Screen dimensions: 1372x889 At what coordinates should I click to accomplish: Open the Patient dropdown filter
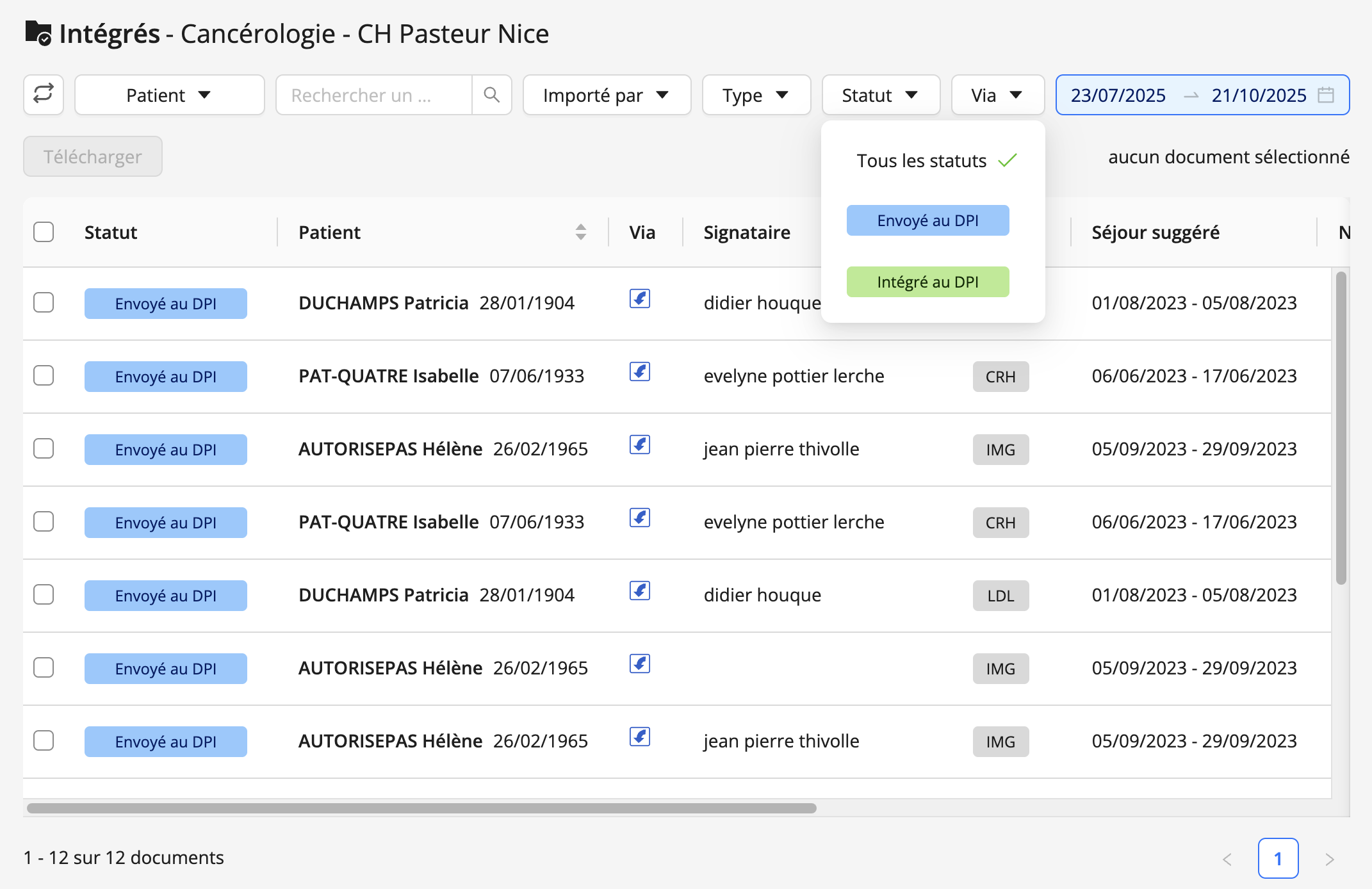(x=170, y=95)
